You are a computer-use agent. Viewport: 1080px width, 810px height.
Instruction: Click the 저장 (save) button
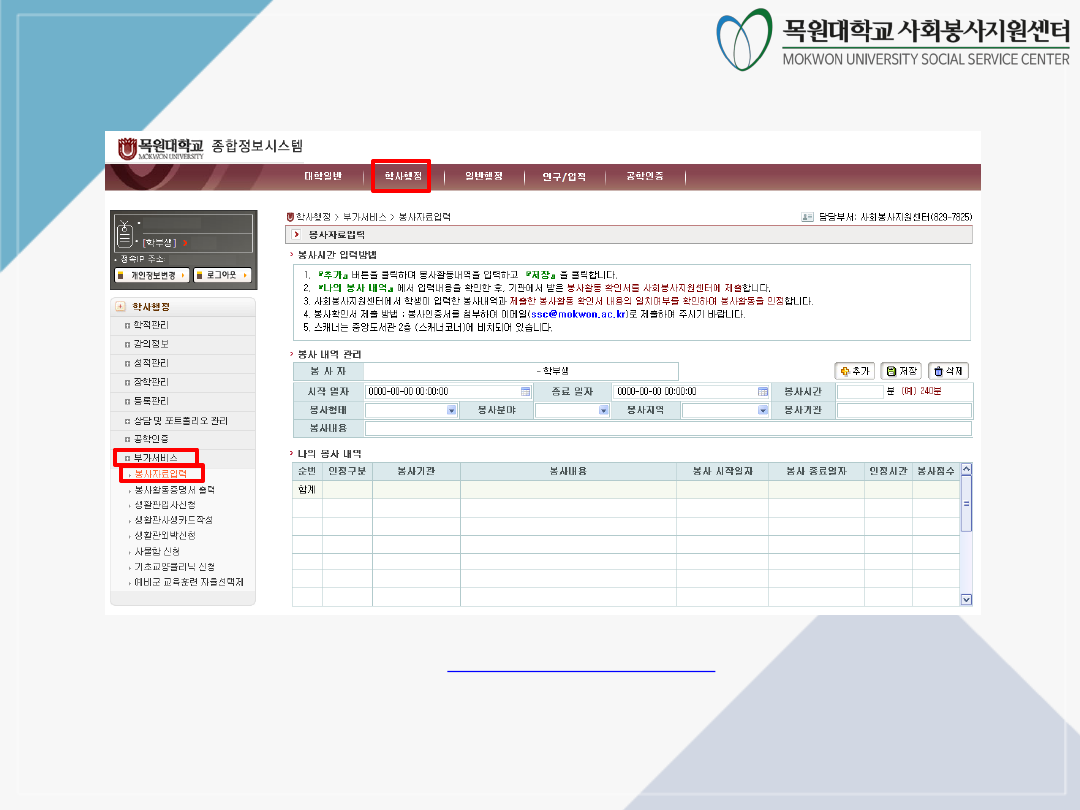pos(901,370)
